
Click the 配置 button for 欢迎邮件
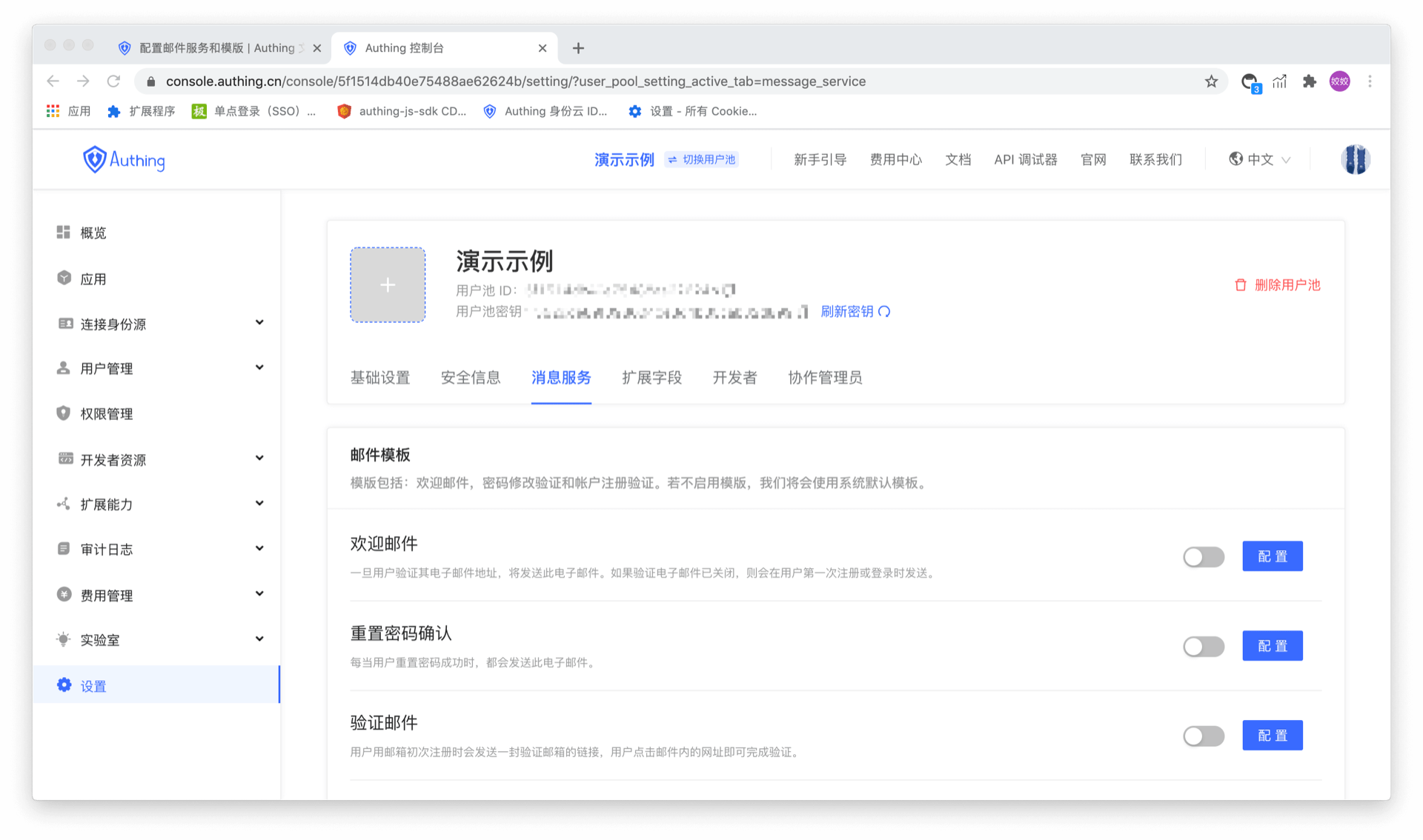pyautogui.click(x=1272, y=556)
